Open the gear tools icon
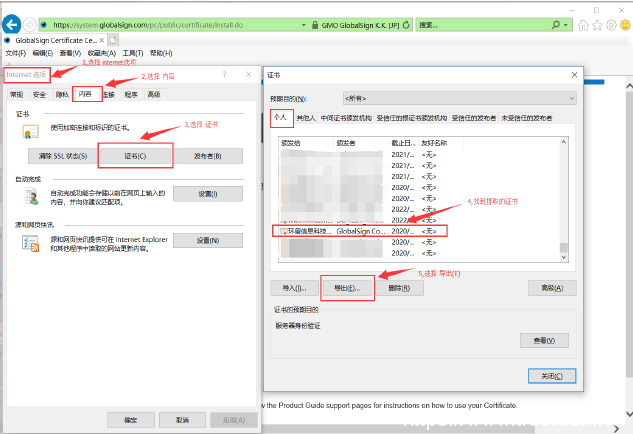Screen dimensions: 633x434 pos(612,25)
